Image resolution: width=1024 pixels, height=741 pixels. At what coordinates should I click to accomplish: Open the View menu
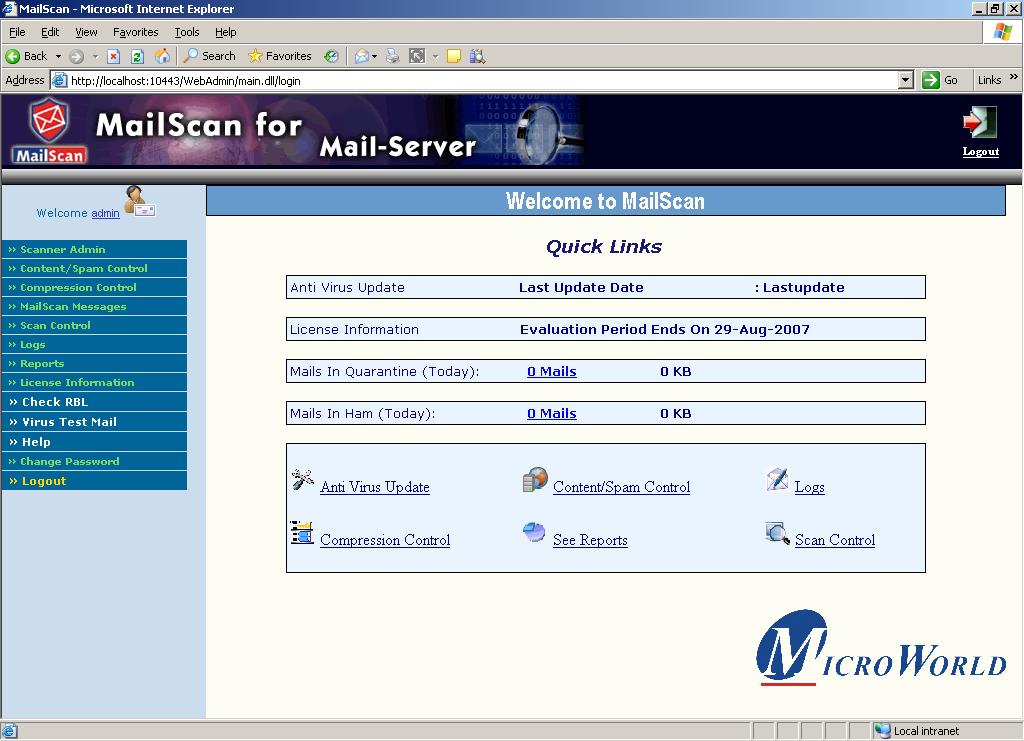click(x=86, y=32)
